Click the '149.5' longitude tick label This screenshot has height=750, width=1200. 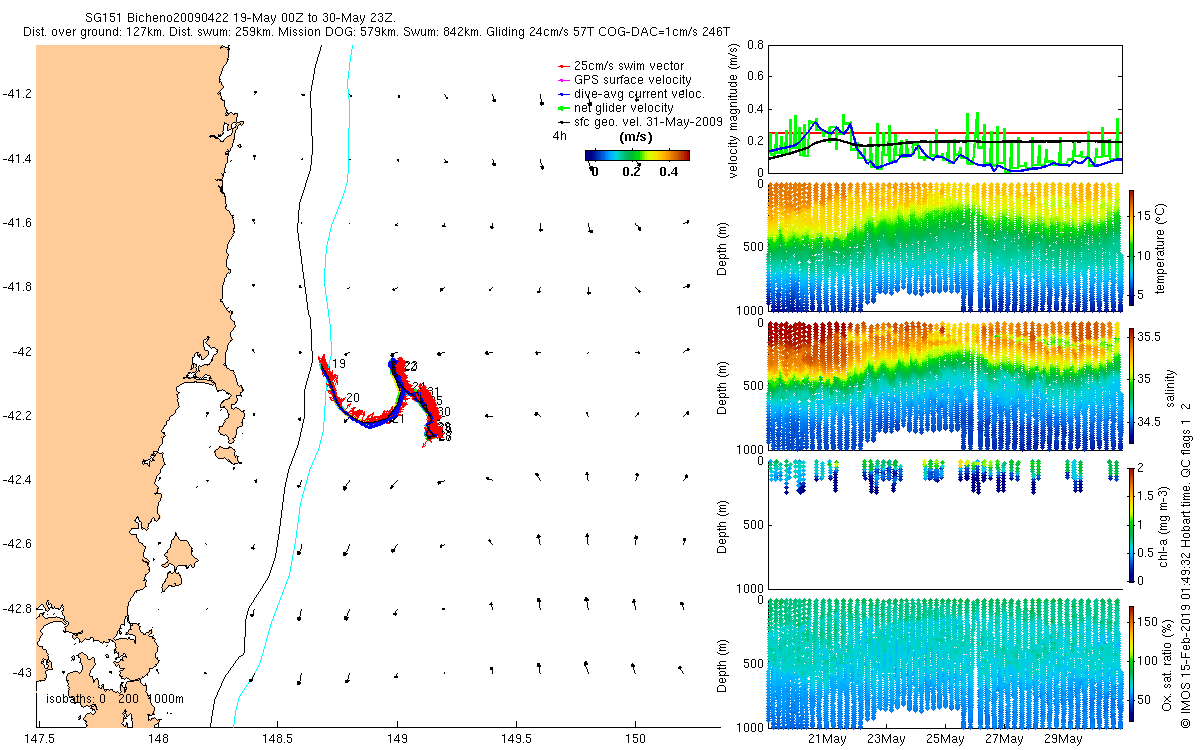coord(516,740)
